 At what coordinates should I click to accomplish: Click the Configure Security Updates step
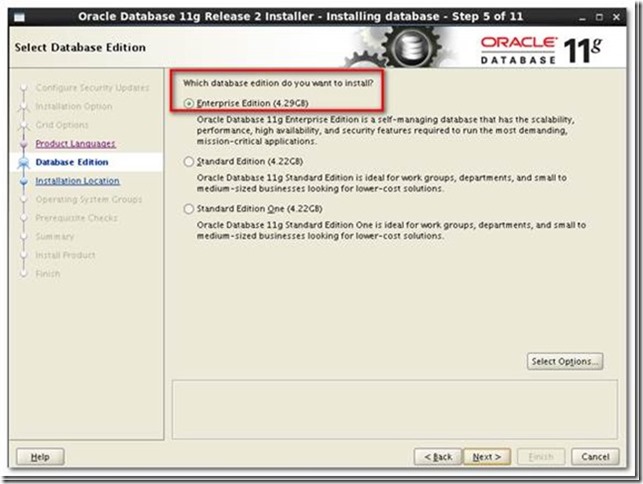click(92, 88)
